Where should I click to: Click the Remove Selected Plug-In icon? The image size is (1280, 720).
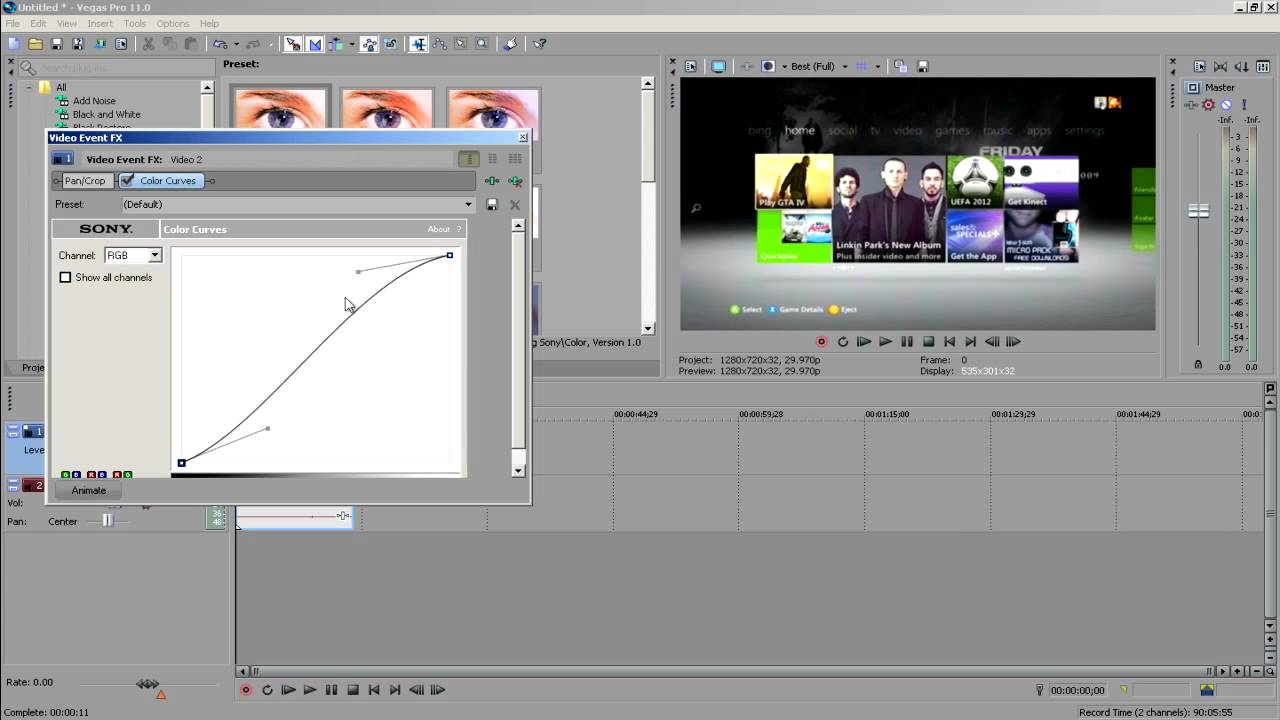(x=515, y=181)
